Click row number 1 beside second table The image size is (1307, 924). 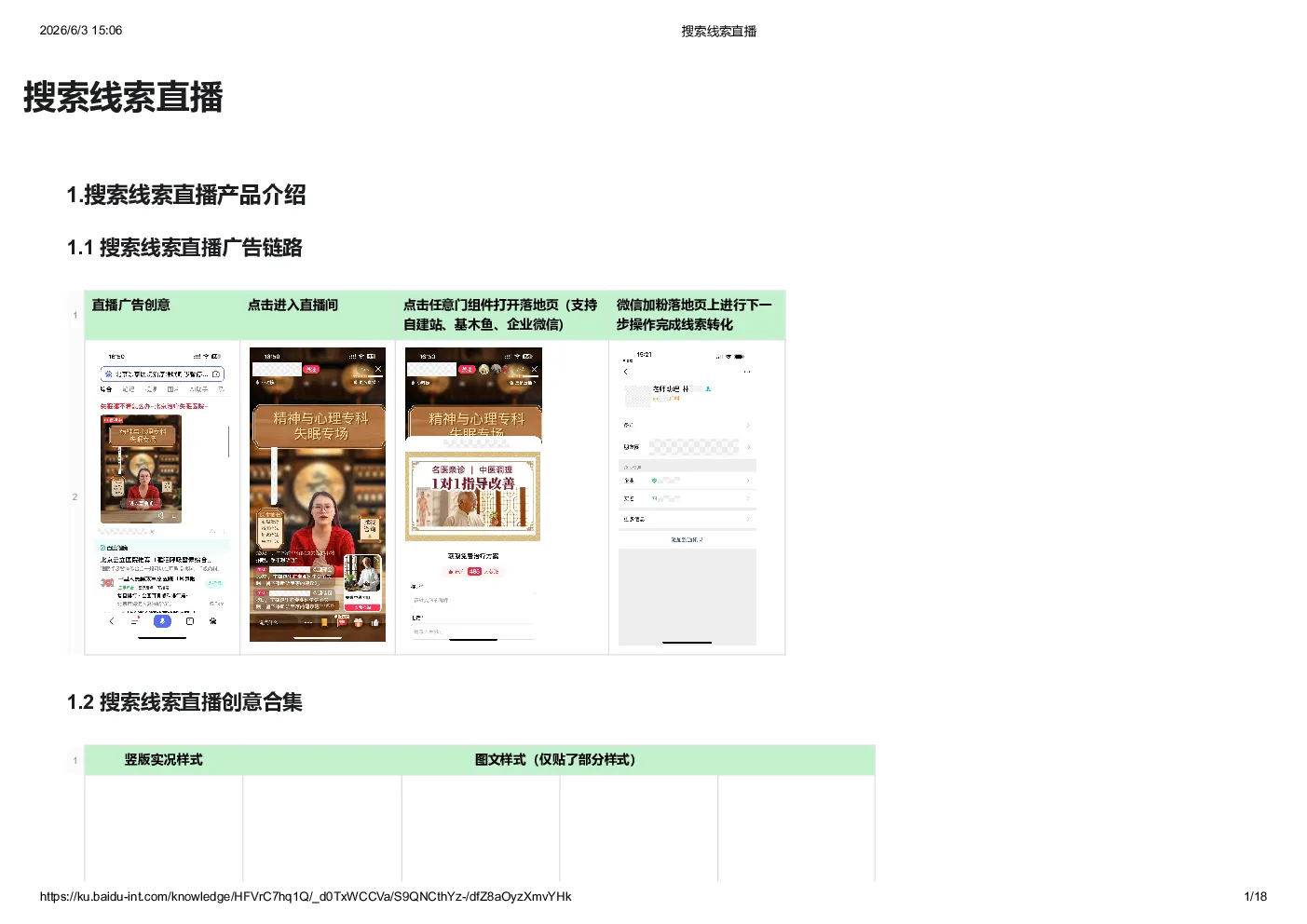(x=75, y=761)
